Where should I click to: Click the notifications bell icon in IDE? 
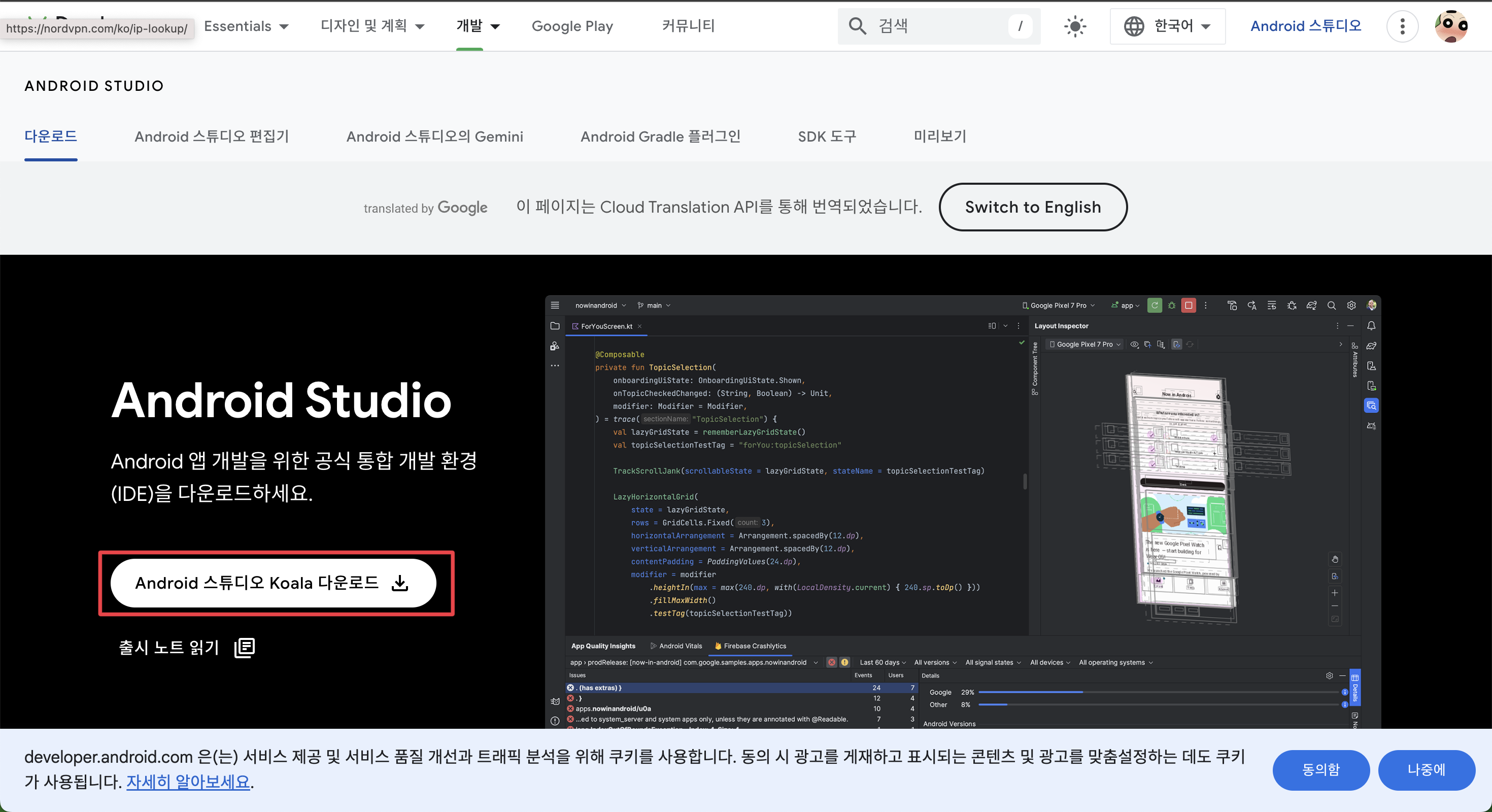pos(1371,326)
